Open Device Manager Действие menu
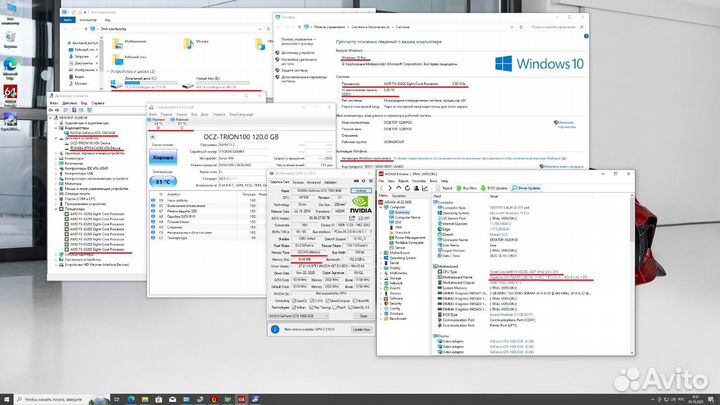This screenshot has height=405, width=720. 69,103
